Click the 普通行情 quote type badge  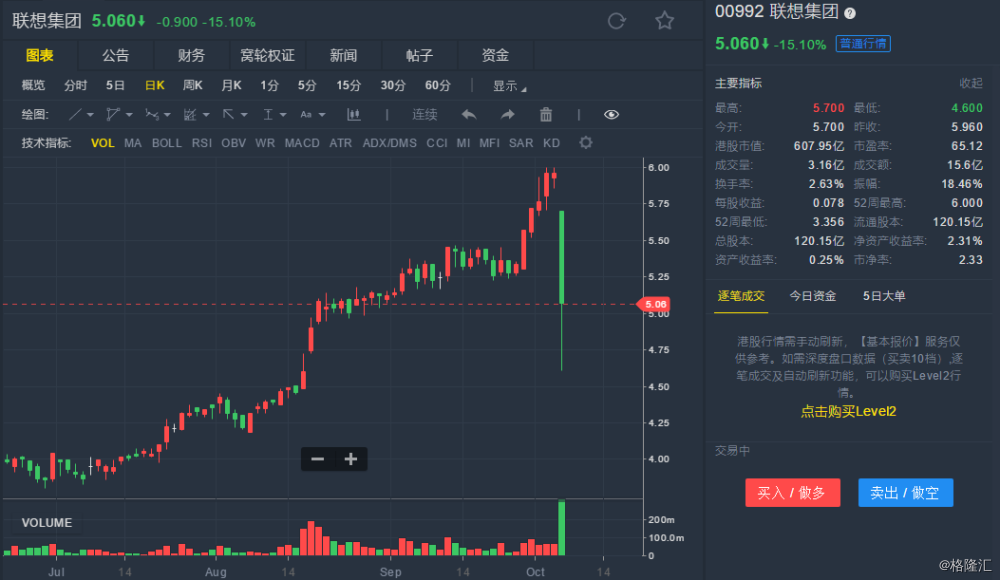coord(863,43)
